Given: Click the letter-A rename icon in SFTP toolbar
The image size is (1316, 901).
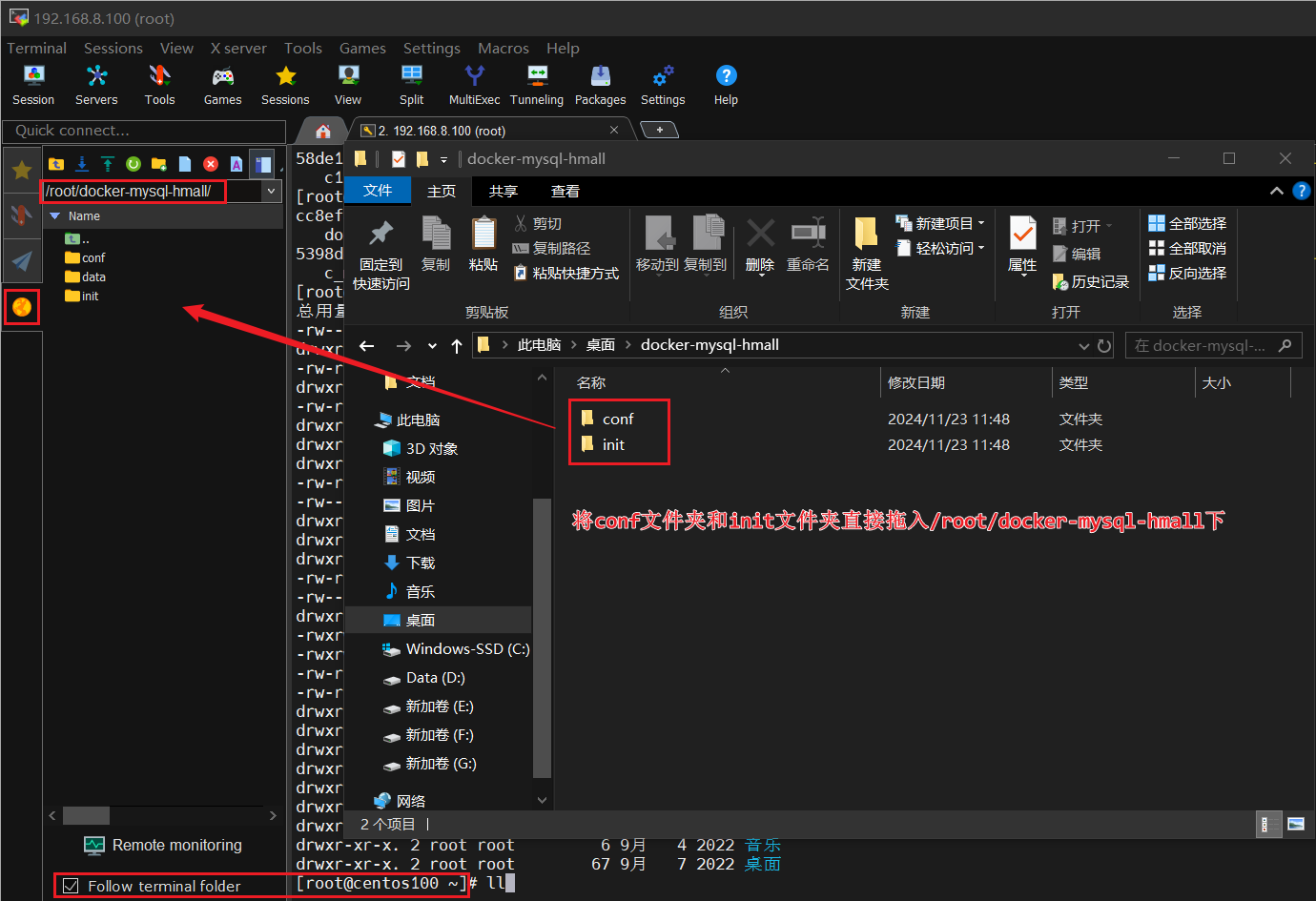Looking at the screenshot, I should click(x=236, y=164).
